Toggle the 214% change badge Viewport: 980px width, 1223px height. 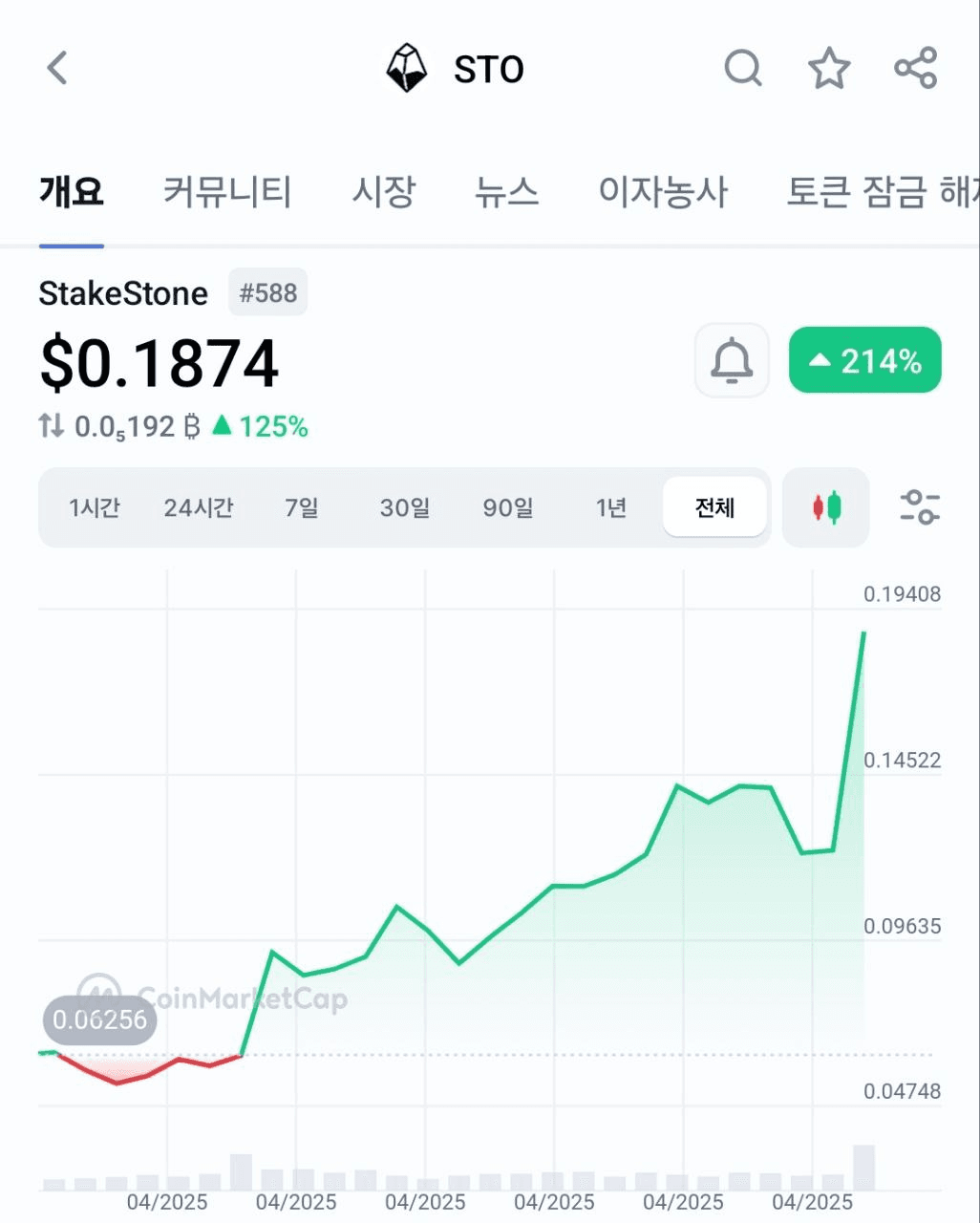(x=865, y=360)
